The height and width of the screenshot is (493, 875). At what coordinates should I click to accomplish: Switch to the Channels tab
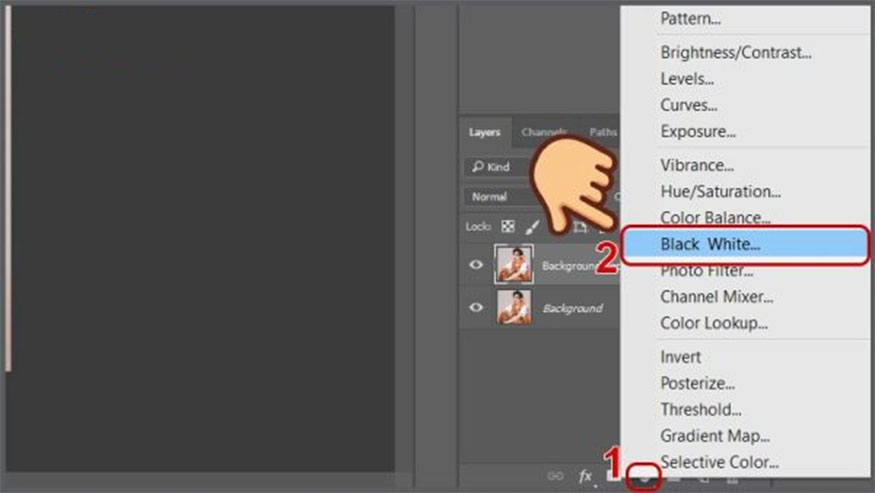[x=544, y=132]
